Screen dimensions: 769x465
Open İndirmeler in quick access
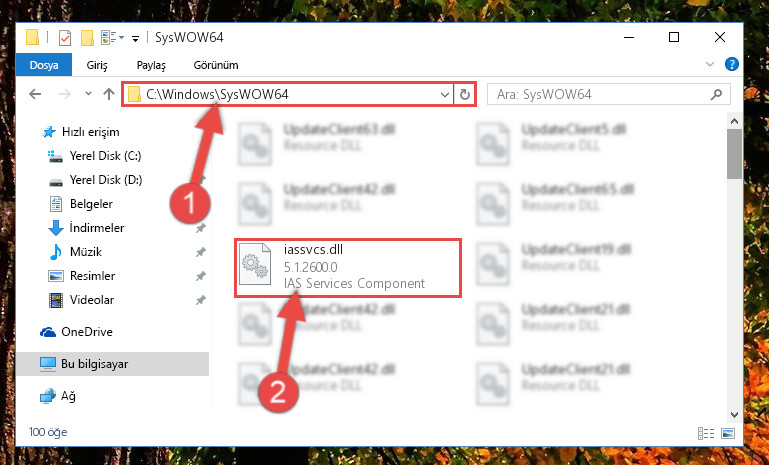[x=97, y=228]
